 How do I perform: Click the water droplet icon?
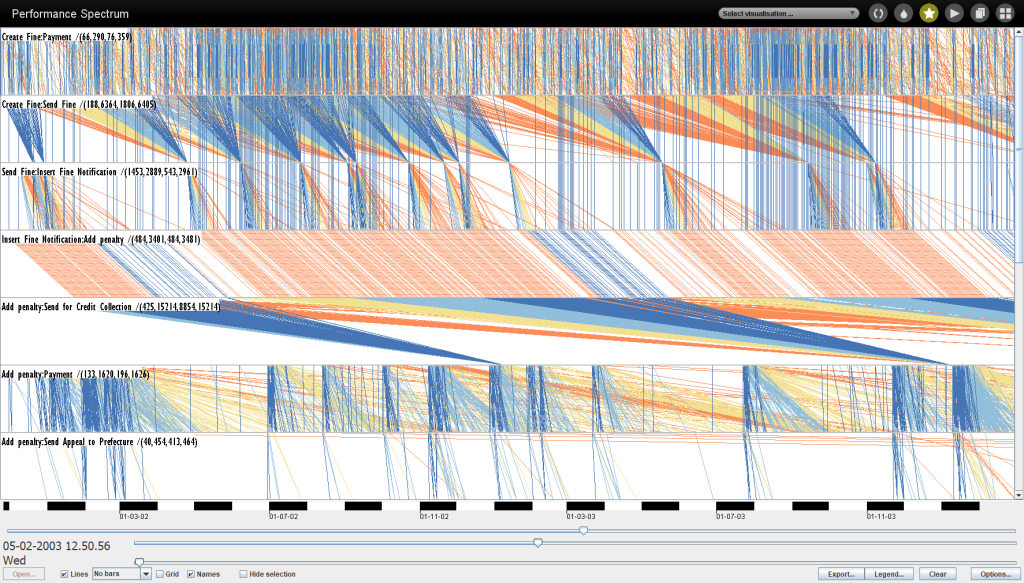click(904, 13)
